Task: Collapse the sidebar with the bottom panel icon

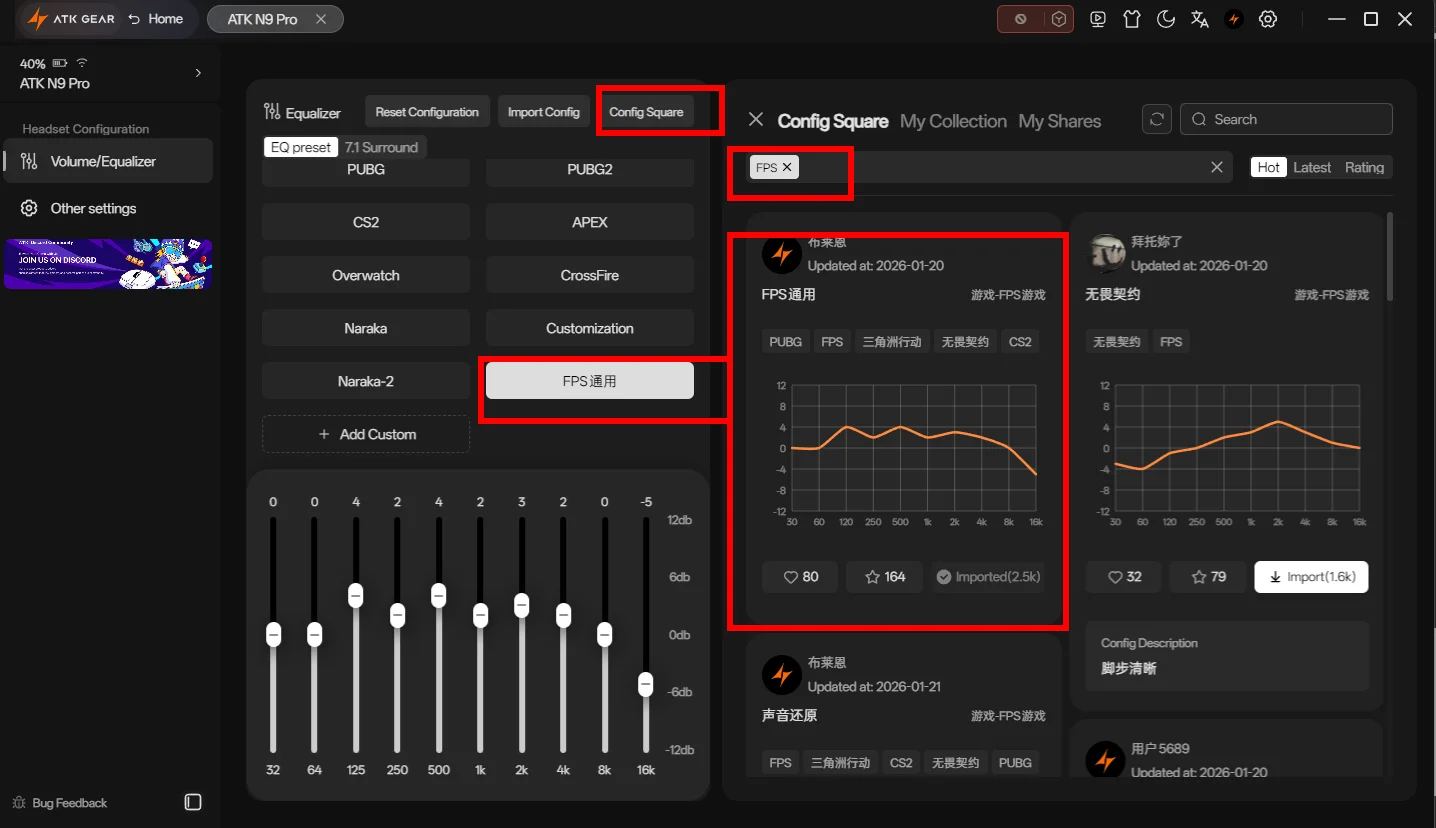Action: pyautogui.click(x=193, y=802)
